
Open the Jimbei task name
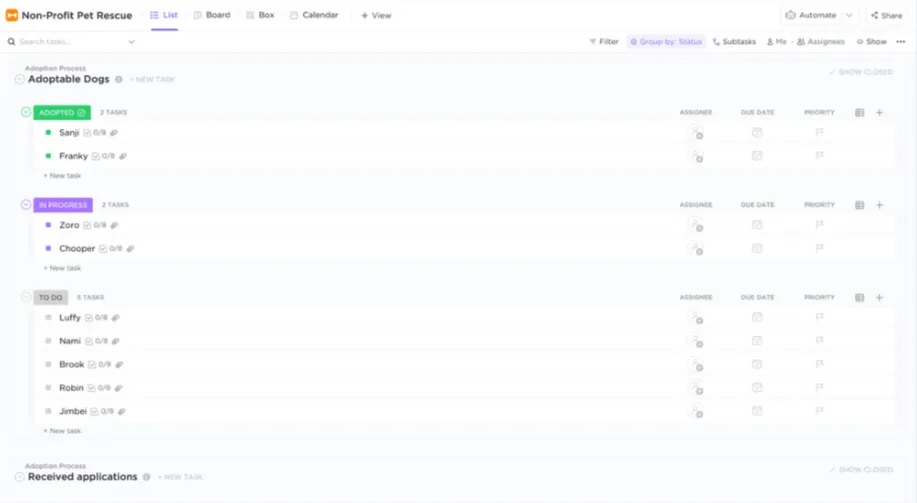click(73, 411)
